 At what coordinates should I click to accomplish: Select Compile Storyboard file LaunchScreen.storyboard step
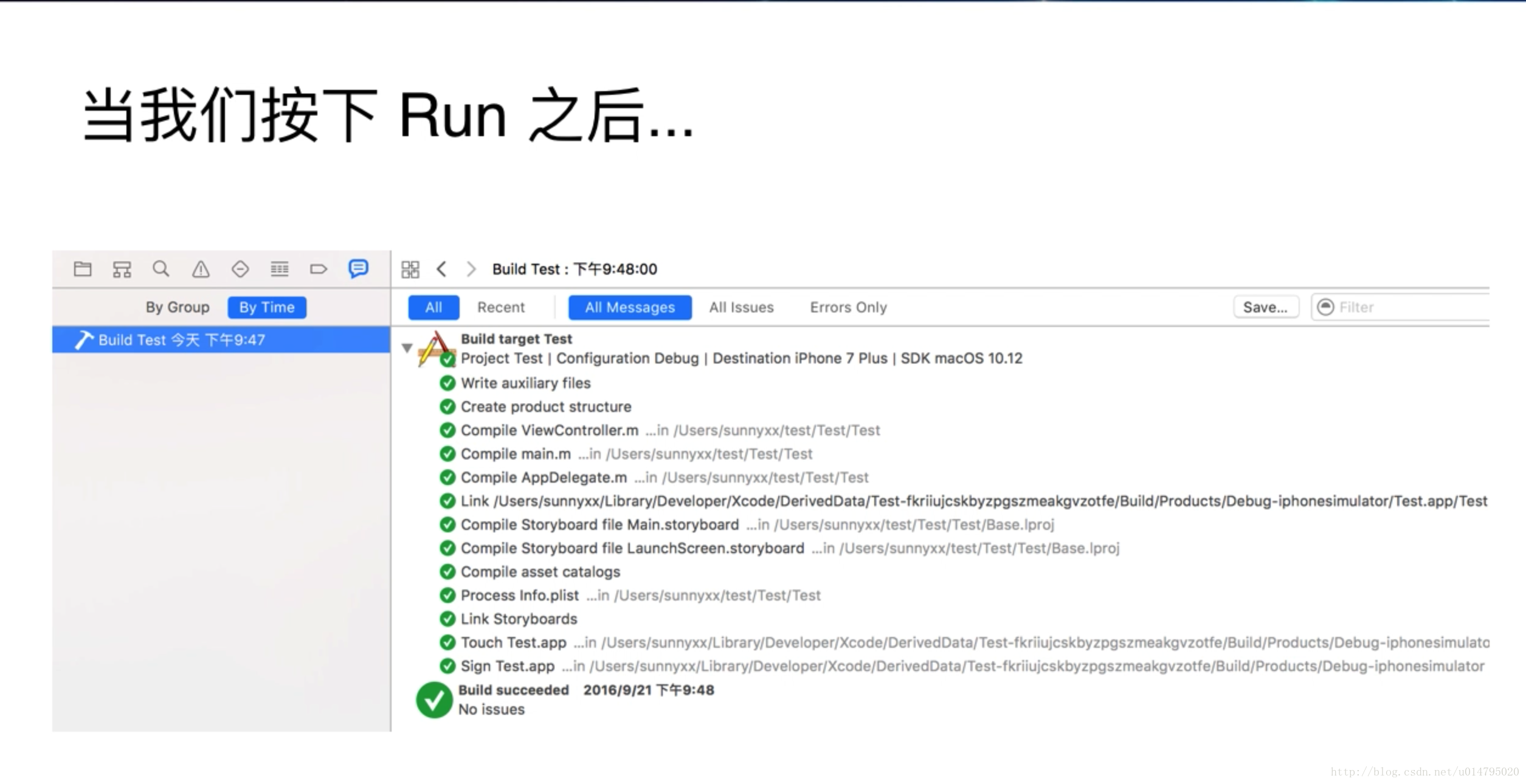tap(790, 548)
